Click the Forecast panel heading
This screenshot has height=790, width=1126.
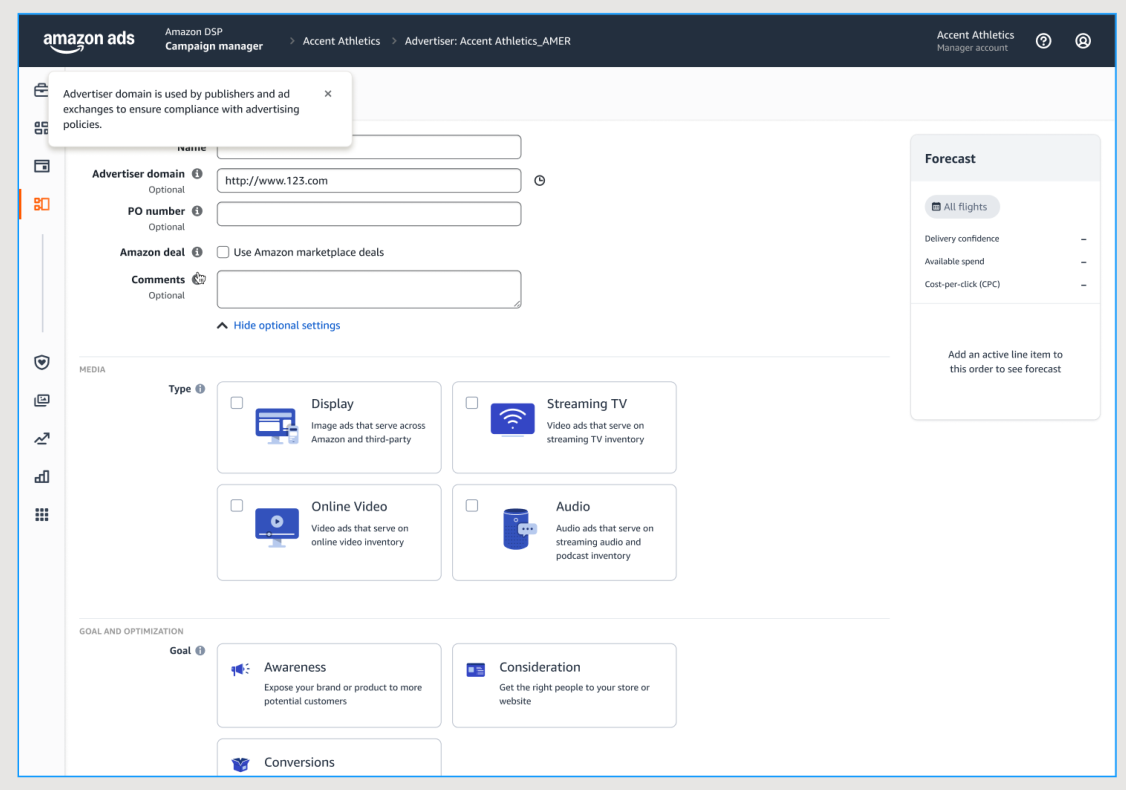tap(950, 159)
